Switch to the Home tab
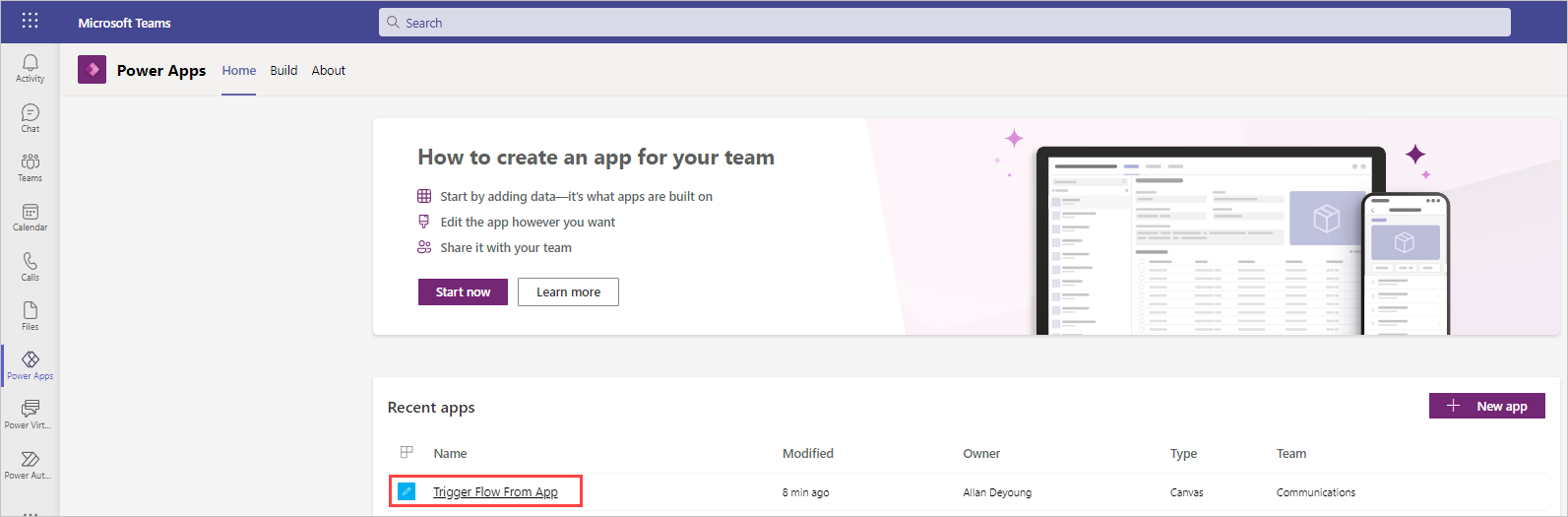1568x517 pixels. coord(239,71)
